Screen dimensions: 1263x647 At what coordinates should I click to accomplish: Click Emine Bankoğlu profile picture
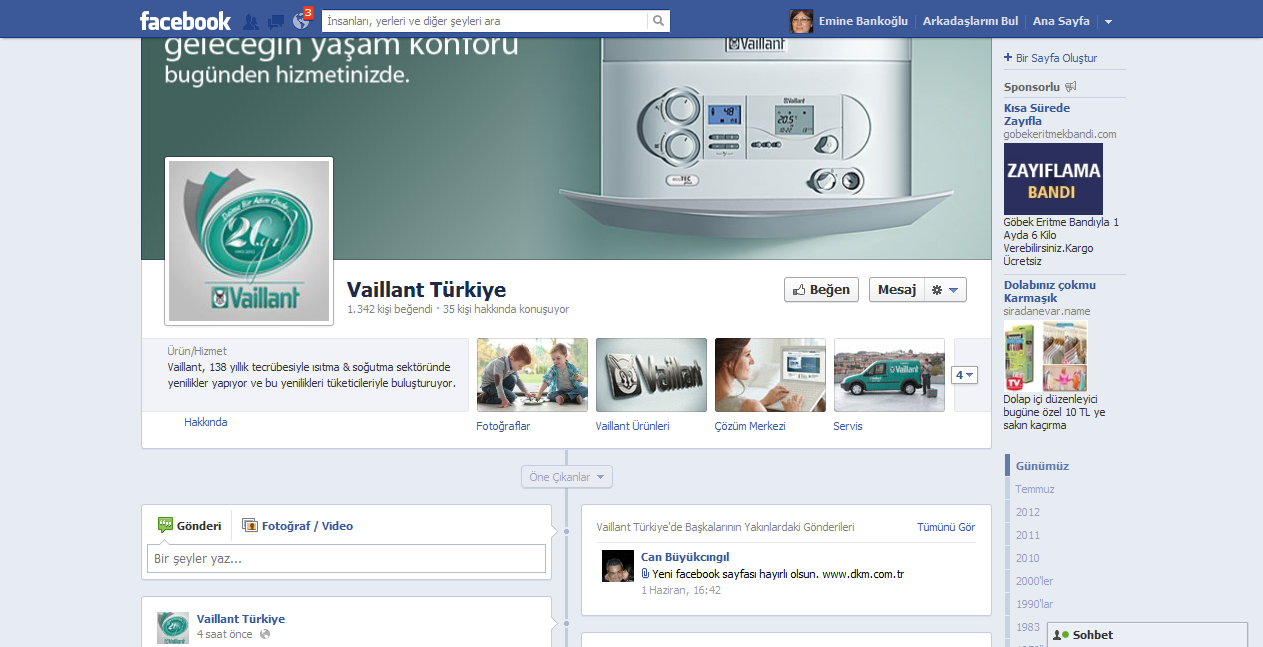coord(801,21)
